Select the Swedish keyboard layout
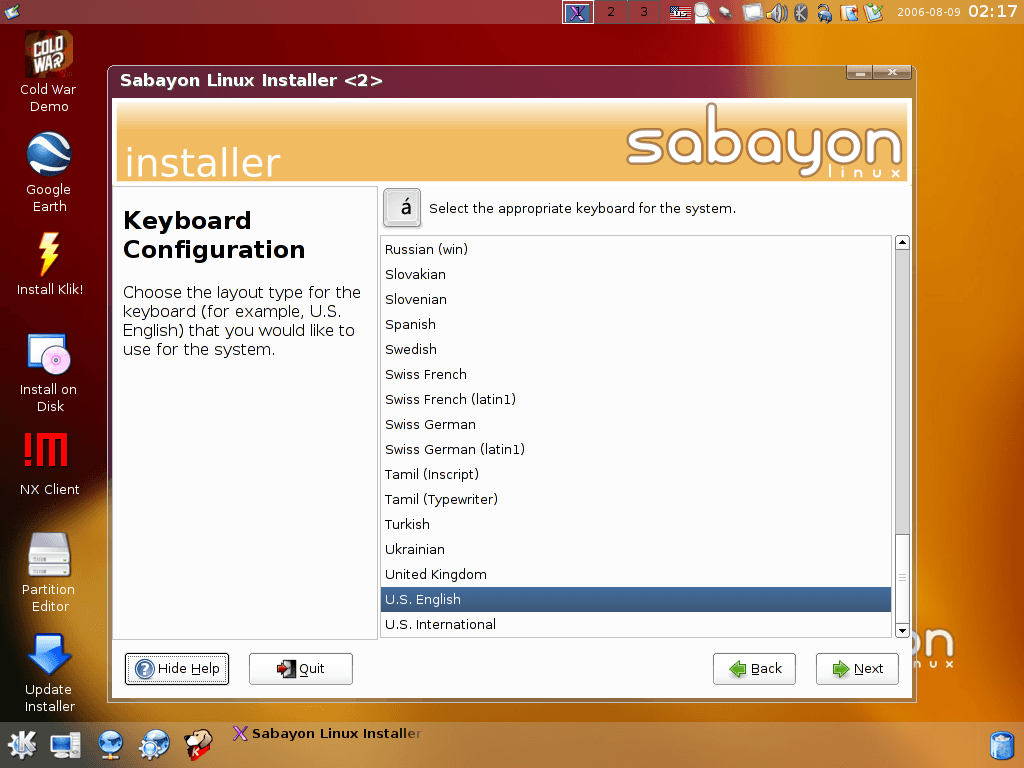This screenshot has width=1024, height=768. [x=635, y=349]
